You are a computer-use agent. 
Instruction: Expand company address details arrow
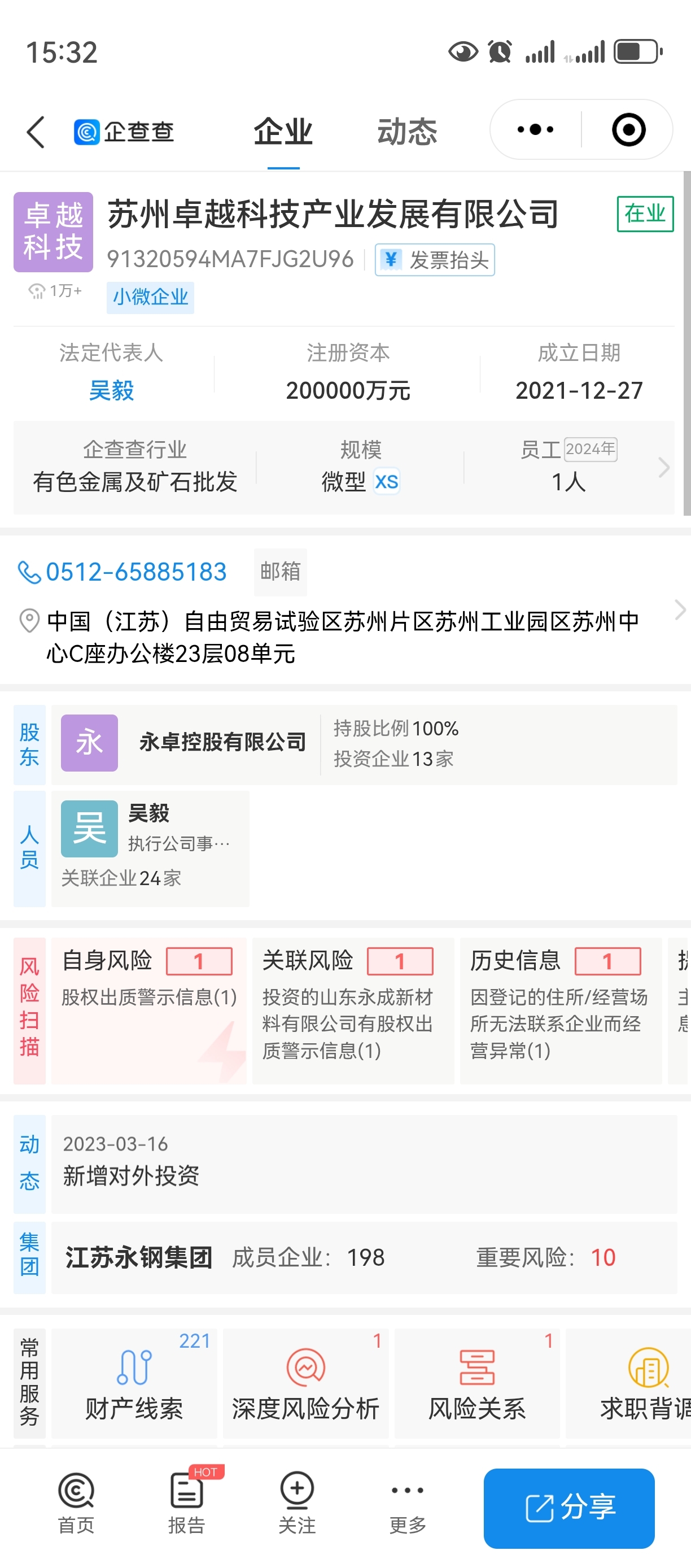coord(680,609)
